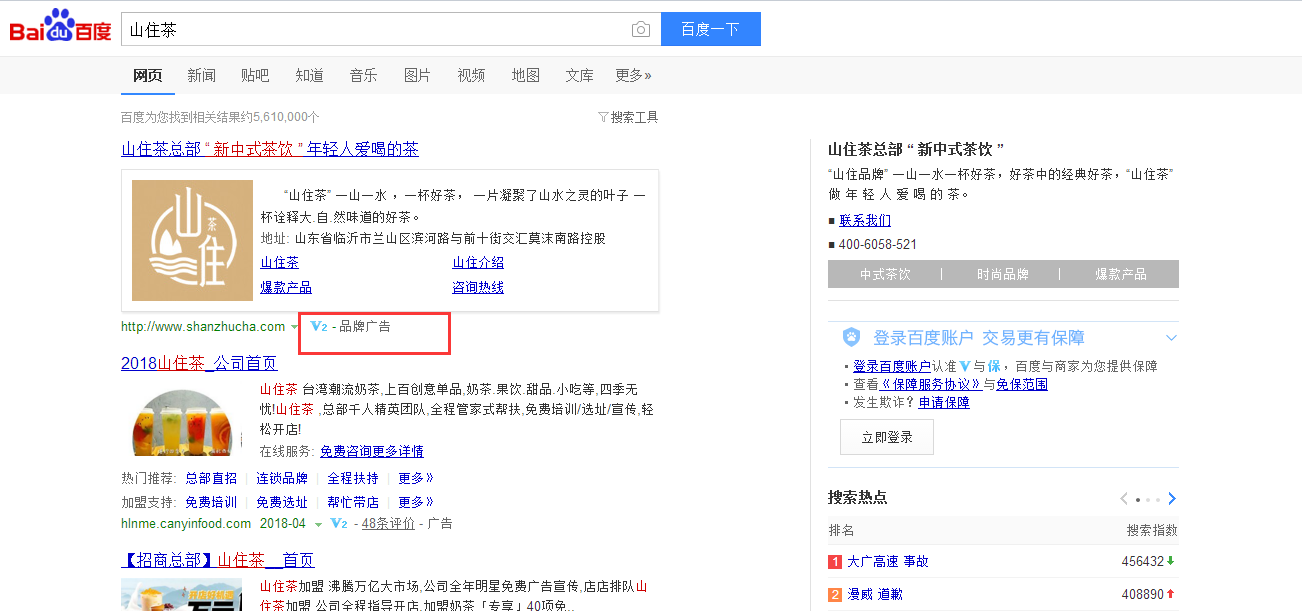This screenshot has height=611, width=1302.
Task: Go to the 知道 tab
Action: point(309,75)
